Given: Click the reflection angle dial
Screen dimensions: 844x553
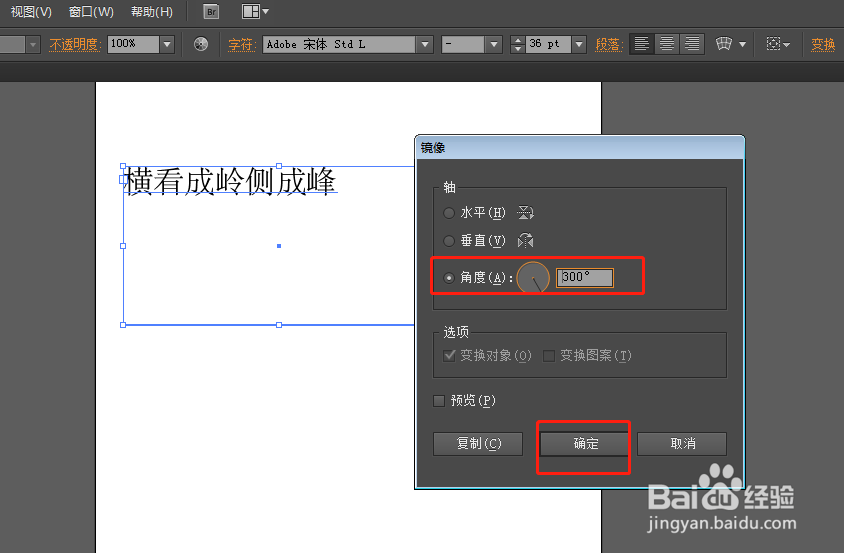Looking at the screenshot, I should pyautogui.click(x=533, y=277).
